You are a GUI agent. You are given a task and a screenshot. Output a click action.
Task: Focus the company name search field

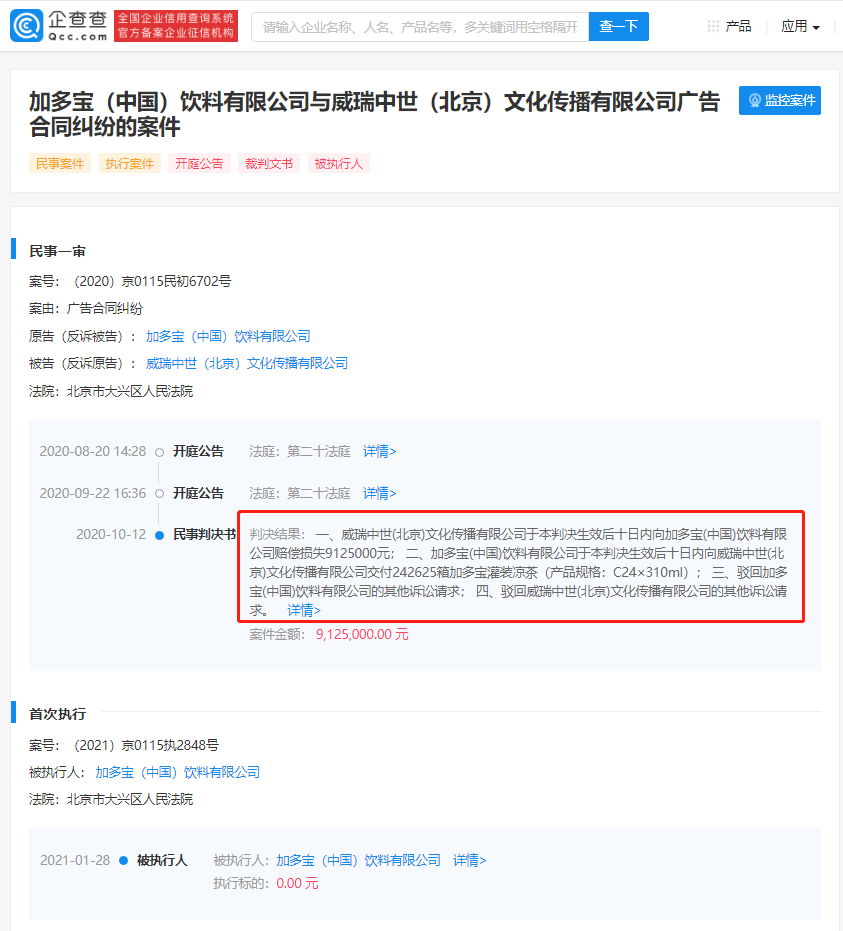tap(419, 27)
